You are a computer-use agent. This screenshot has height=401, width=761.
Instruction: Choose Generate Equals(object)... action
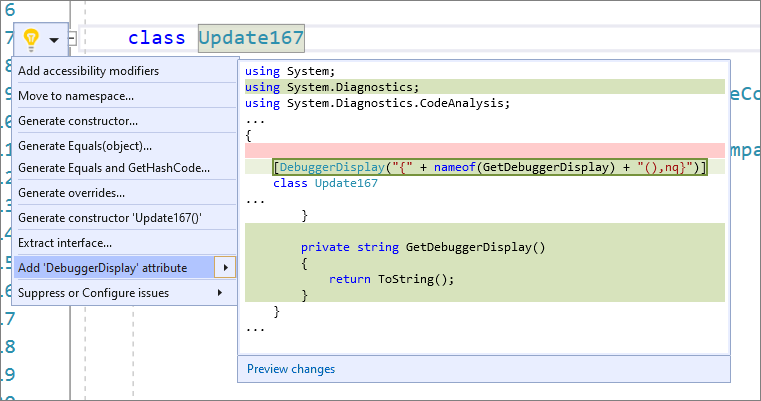coord(84,146)
